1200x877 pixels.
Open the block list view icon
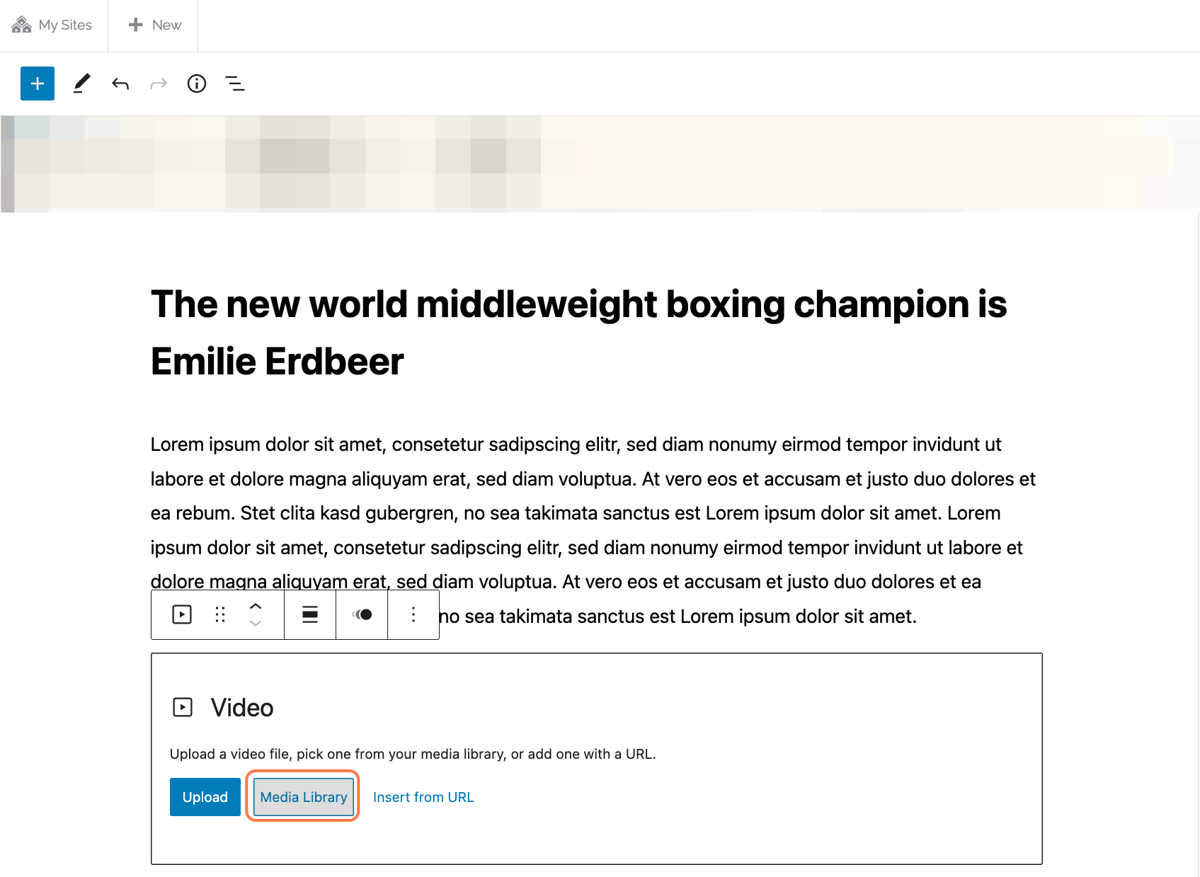[x=235, y=84]
